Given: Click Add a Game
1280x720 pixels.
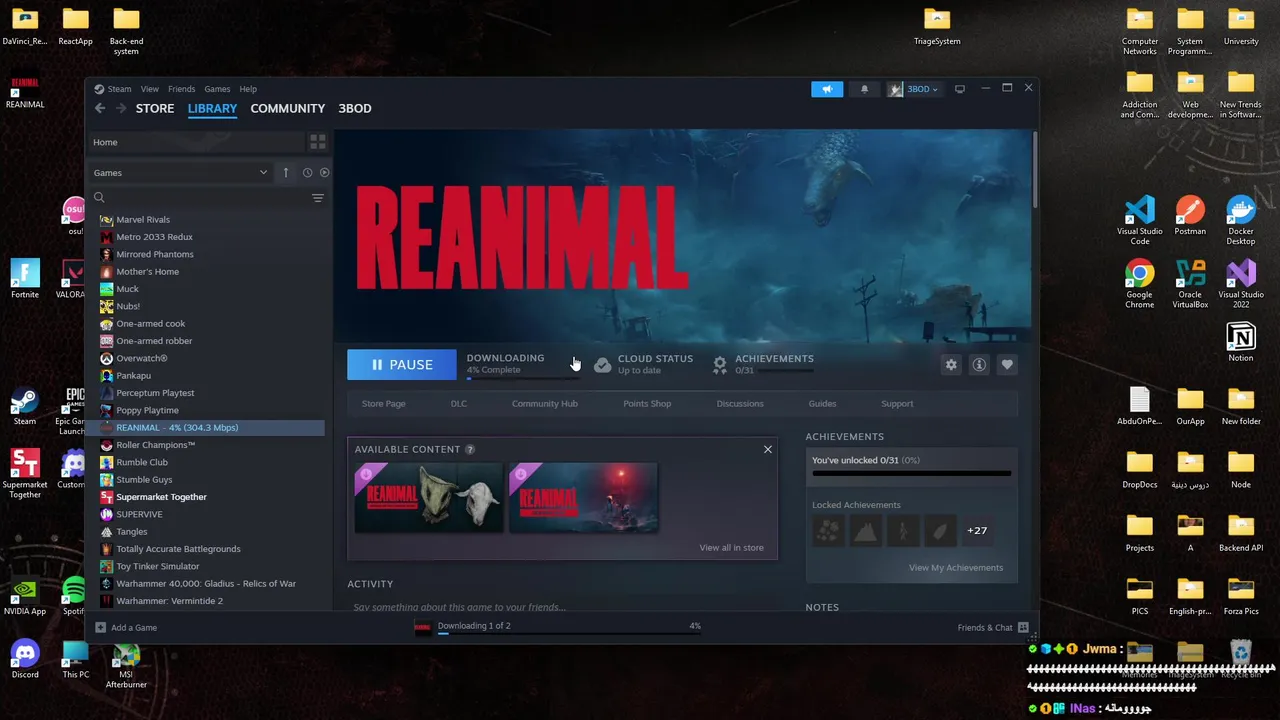Looking at the screenshot, I should click(x=126, y=627).
